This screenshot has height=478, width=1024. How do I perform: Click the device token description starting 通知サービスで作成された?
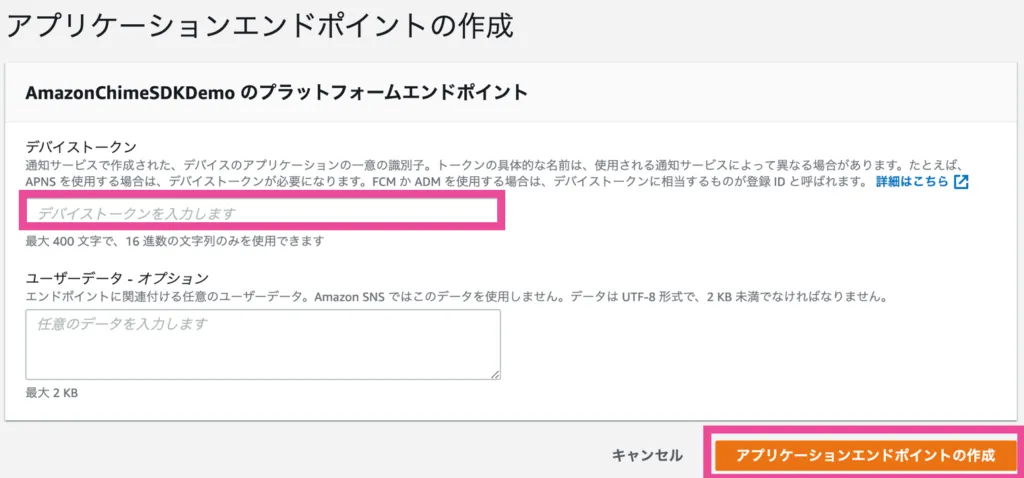click(x=400, y=163)
